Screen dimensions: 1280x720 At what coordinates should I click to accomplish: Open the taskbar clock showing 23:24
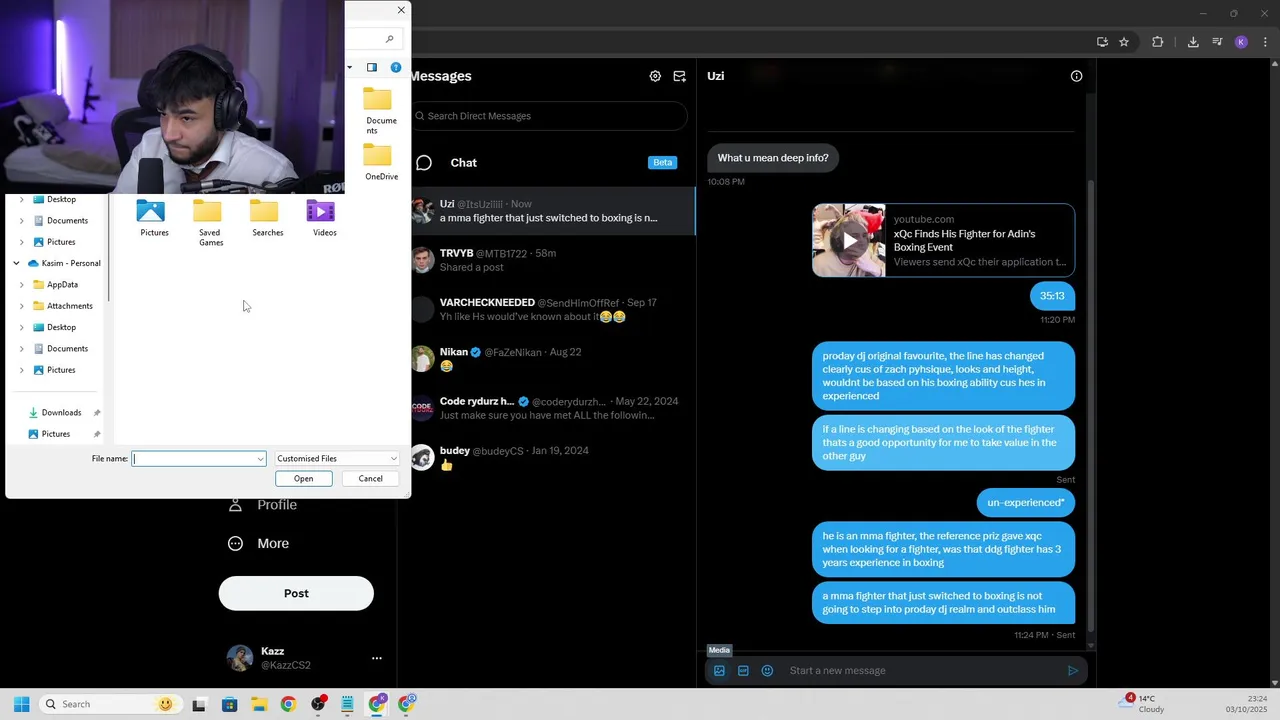tap(1247, 704)
